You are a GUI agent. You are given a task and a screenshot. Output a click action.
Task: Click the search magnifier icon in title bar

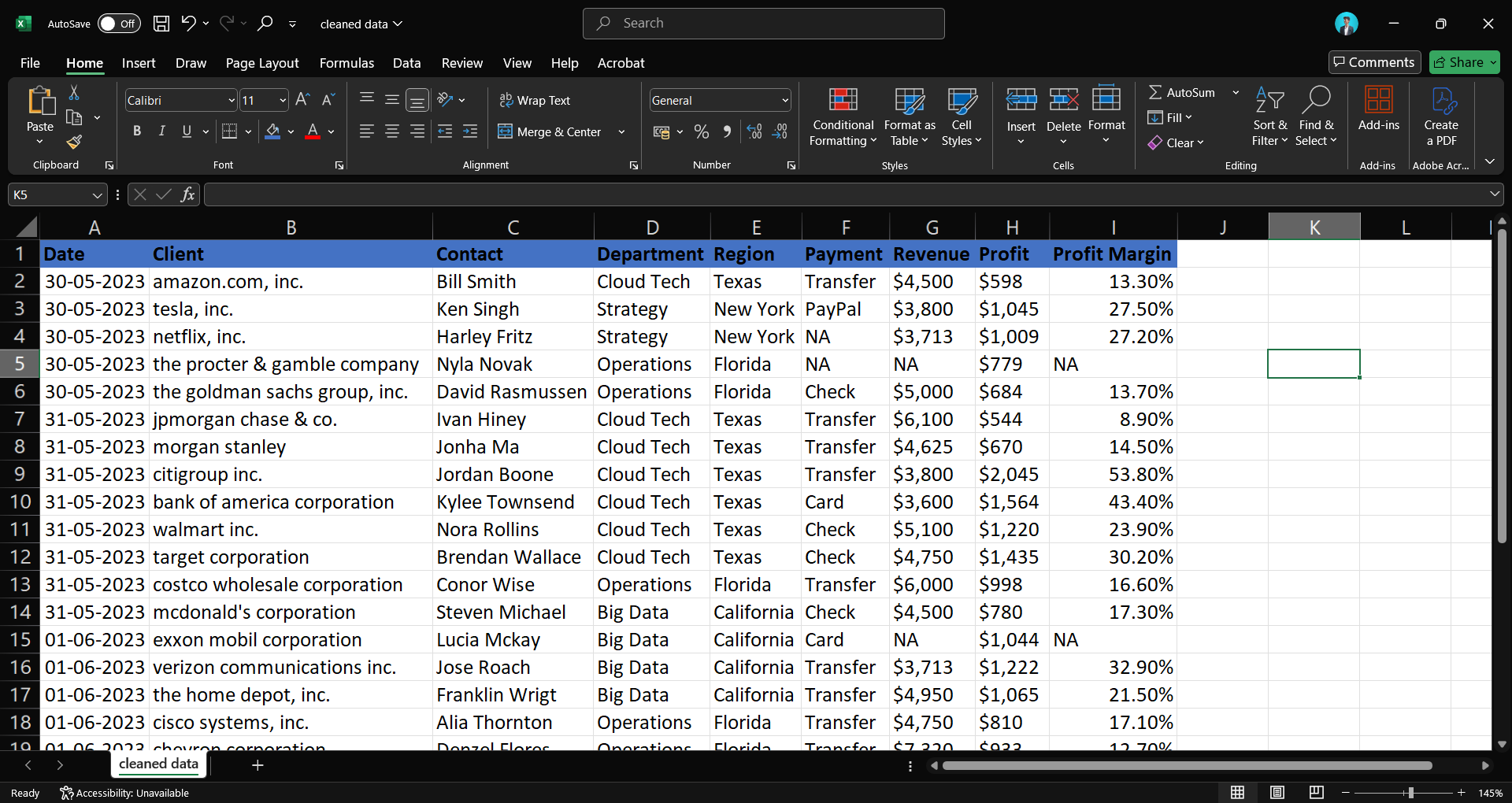[265, 24]
